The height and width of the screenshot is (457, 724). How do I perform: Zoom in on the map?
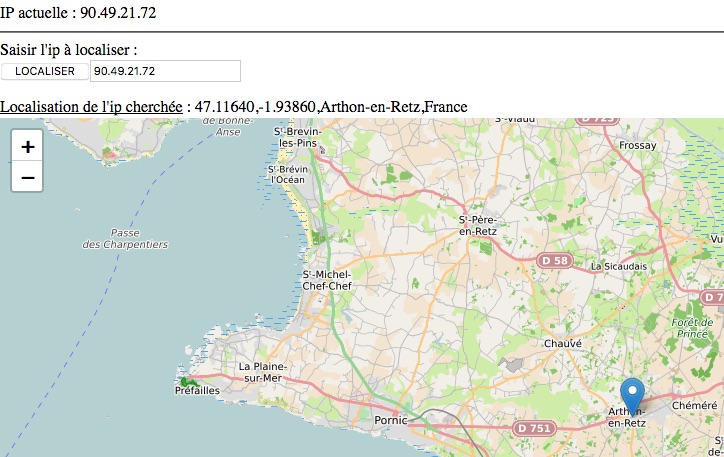click(x=27, y=146)
